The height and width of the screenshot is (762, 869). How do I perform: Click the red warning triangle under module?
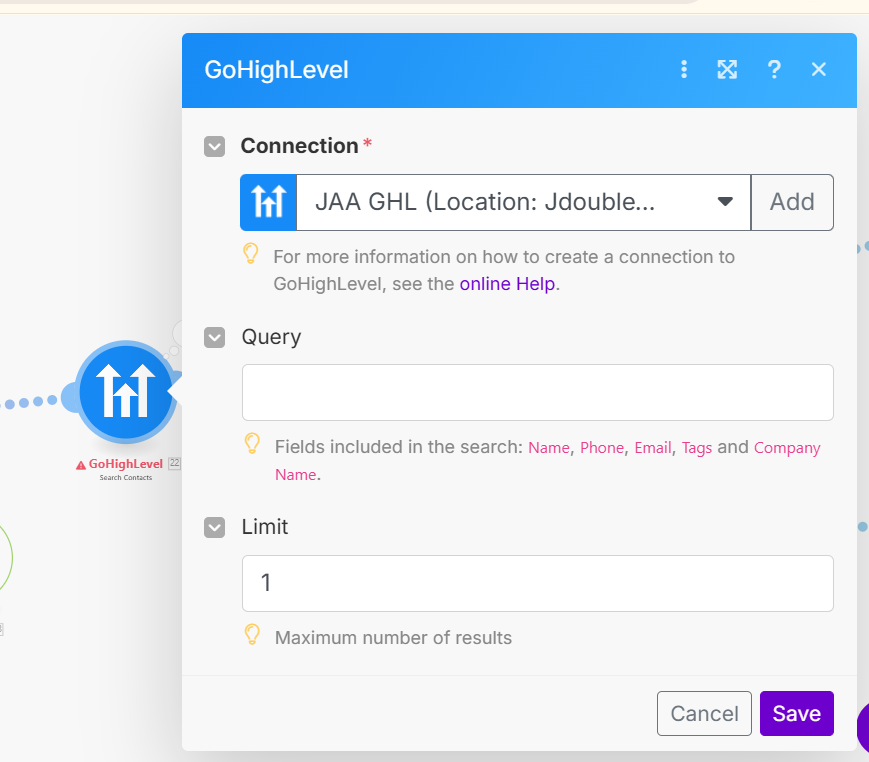(x=81, y=465)
